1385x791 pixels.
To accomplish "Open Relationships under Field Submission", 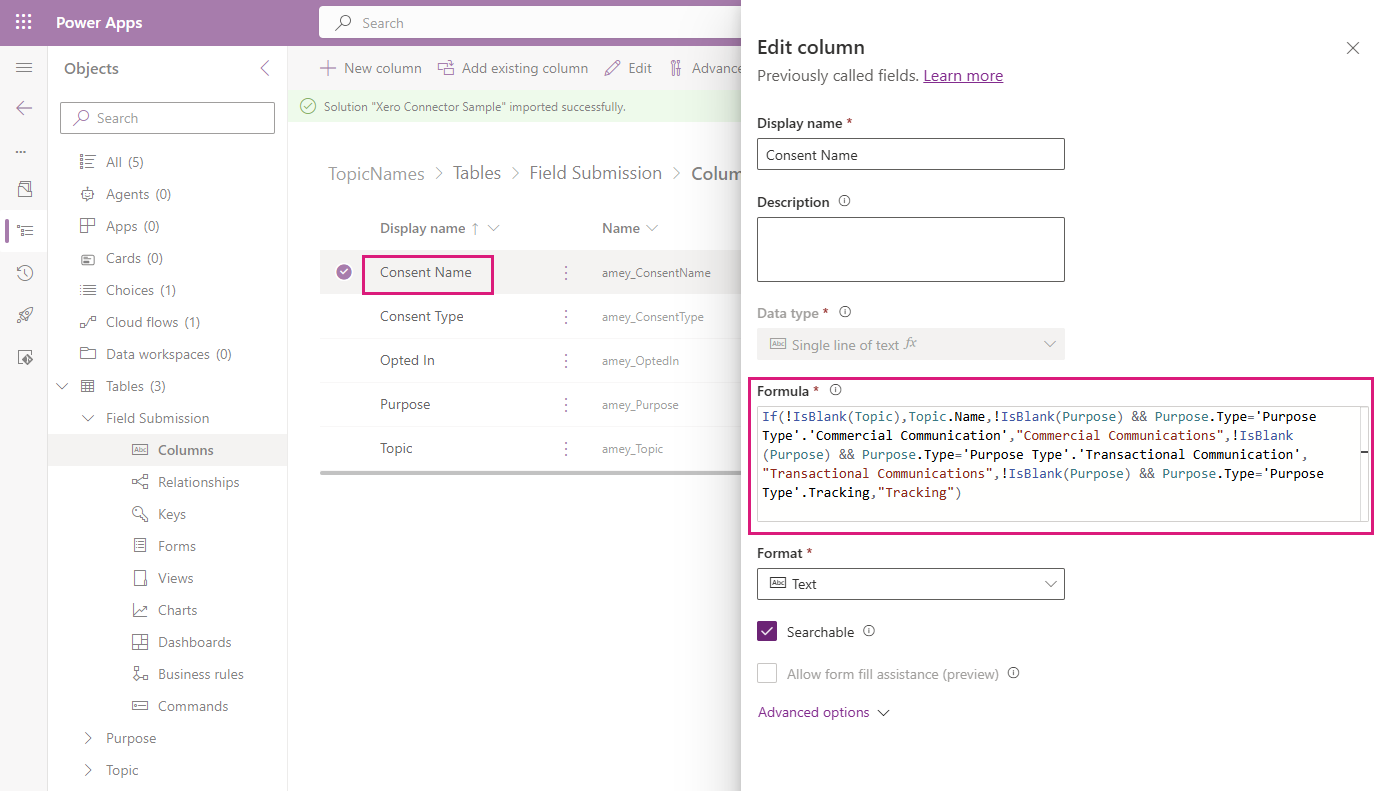I will coord(198,482).
